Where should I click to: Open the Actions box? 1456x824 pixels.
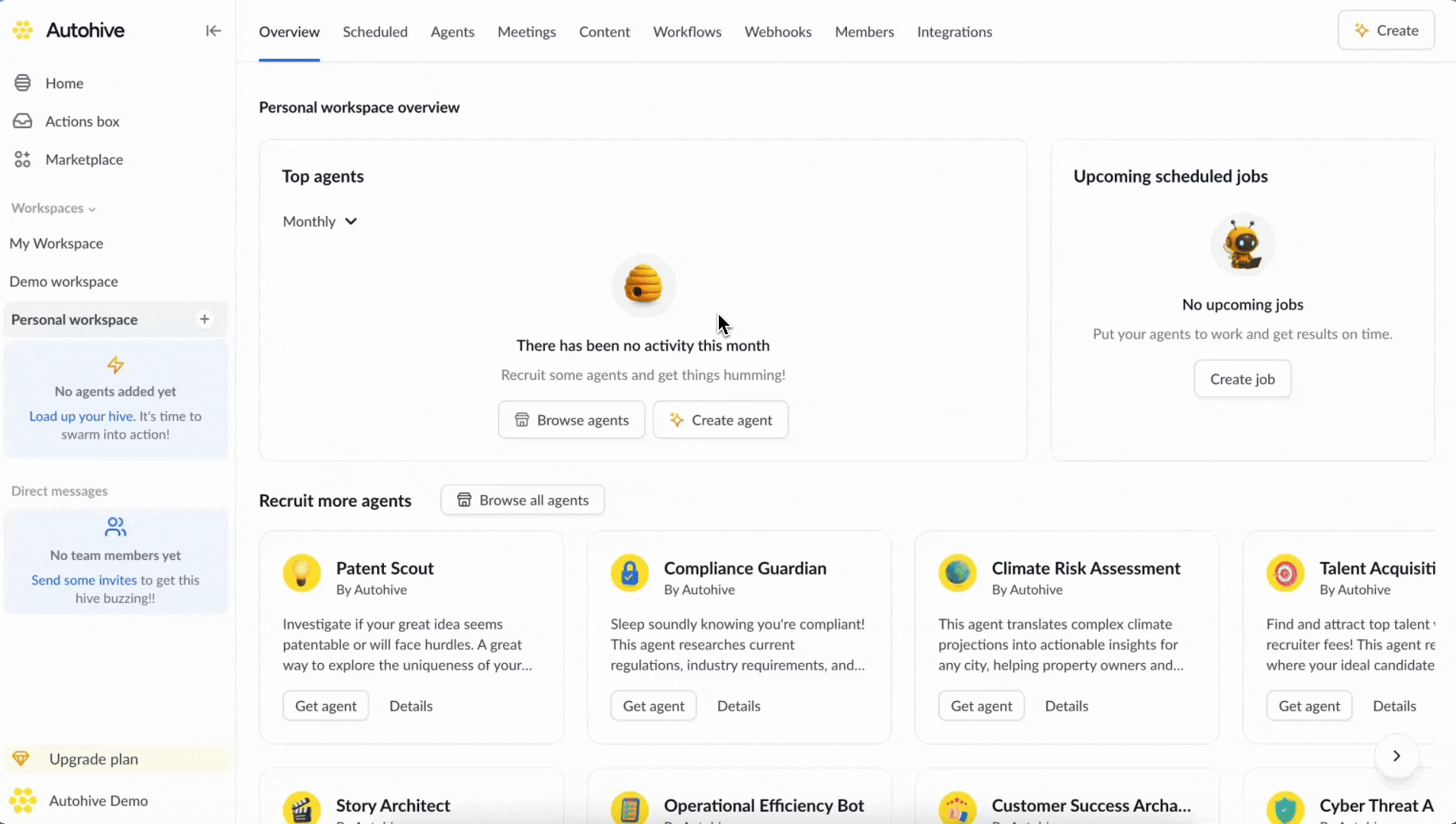pos(82,121)
